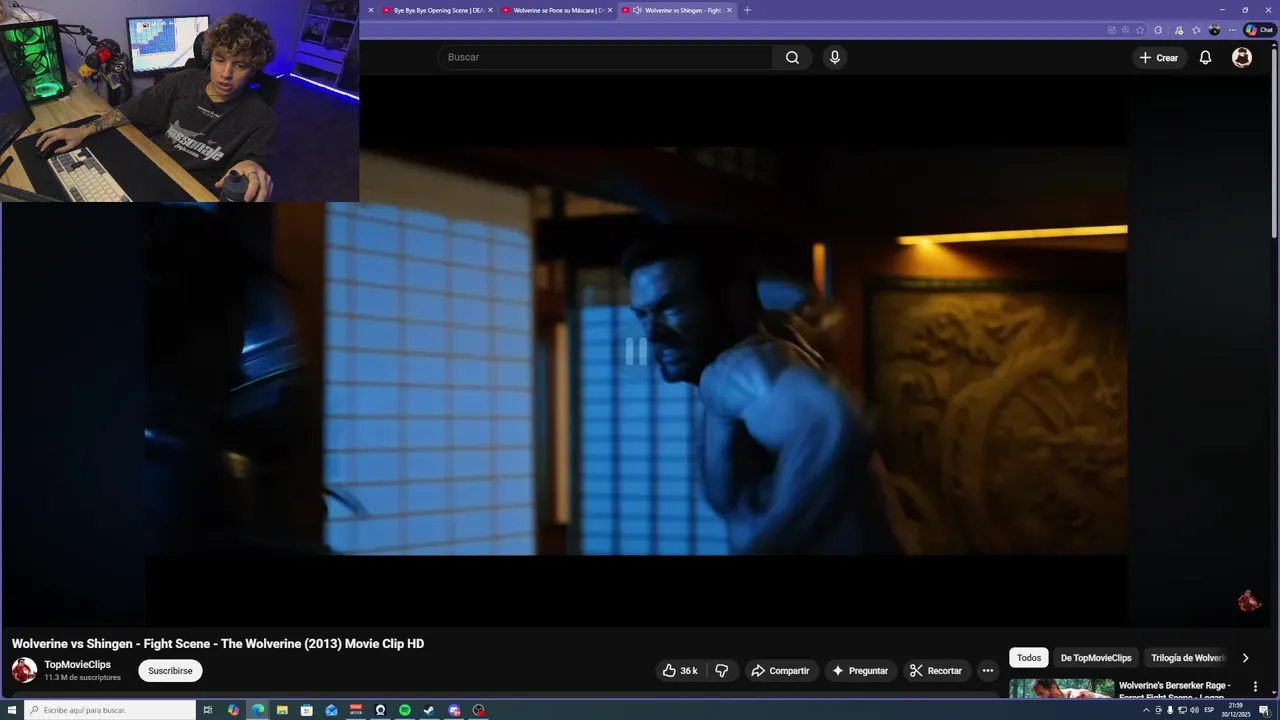The image size is (1280, 720).
Task: Open more actions three-dot menu below video
Action: (x=988, y=671)
